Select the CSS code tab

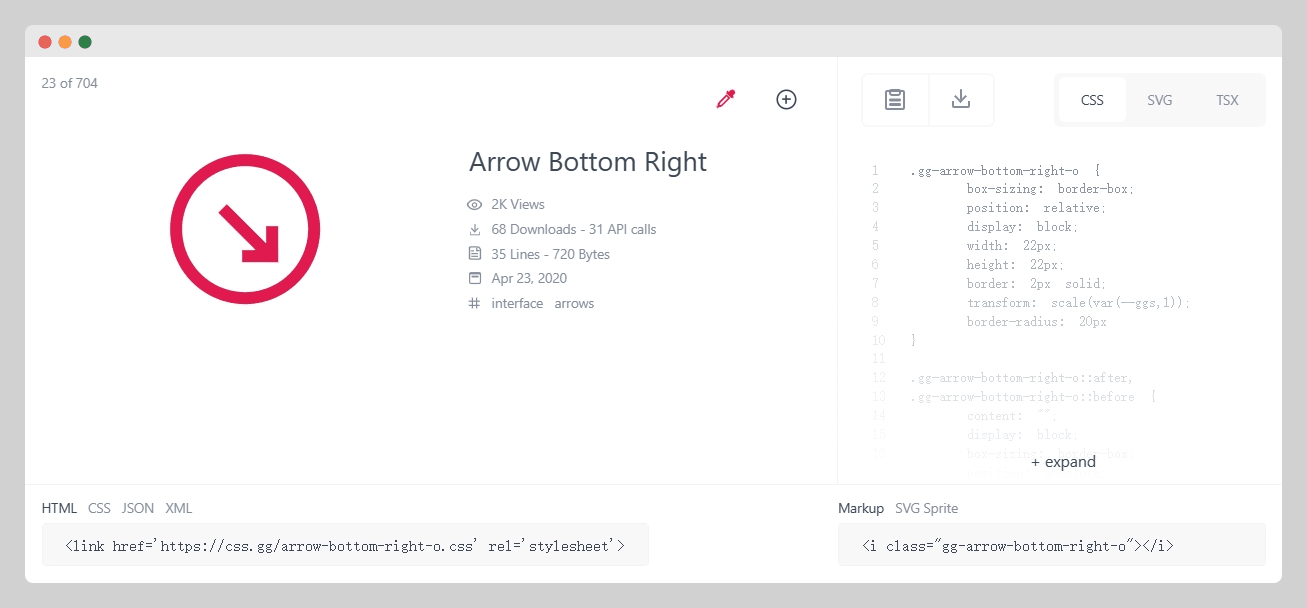[x=1092, y=100]
